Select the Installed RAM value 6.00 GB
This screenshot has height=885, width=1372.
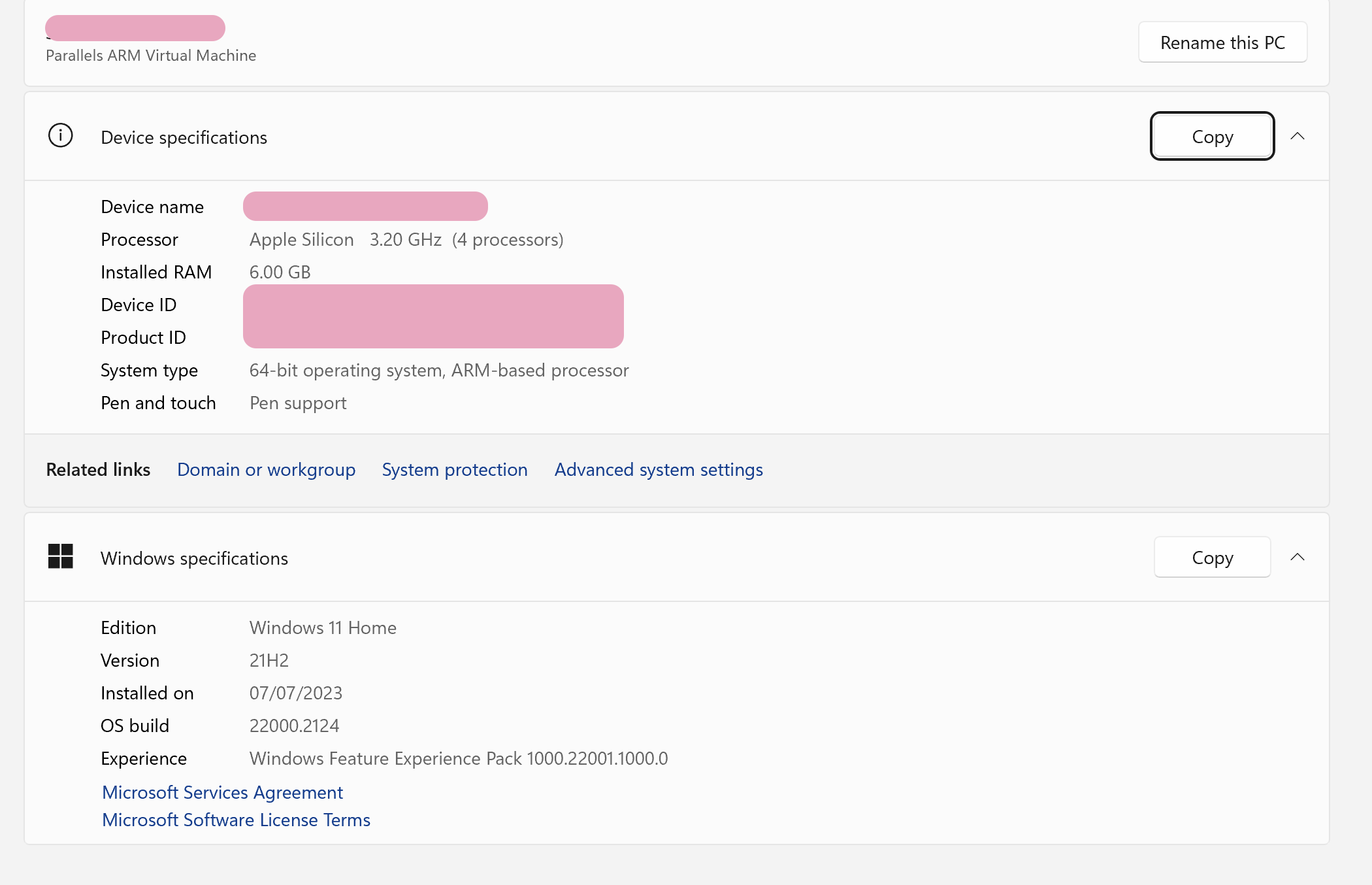pyautogui.click(x=280, y=272)
